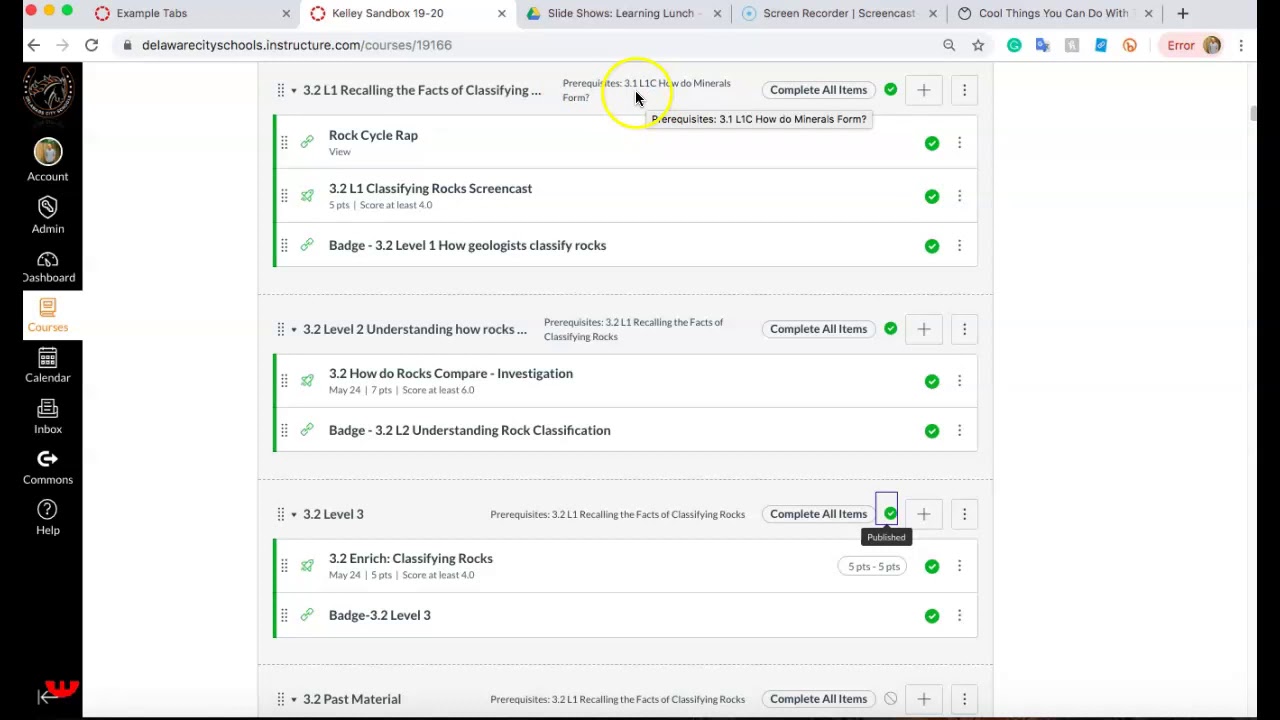Collapse the 3.2 Level 2 Understanding module
The image size is (1280, 720).
293,329
